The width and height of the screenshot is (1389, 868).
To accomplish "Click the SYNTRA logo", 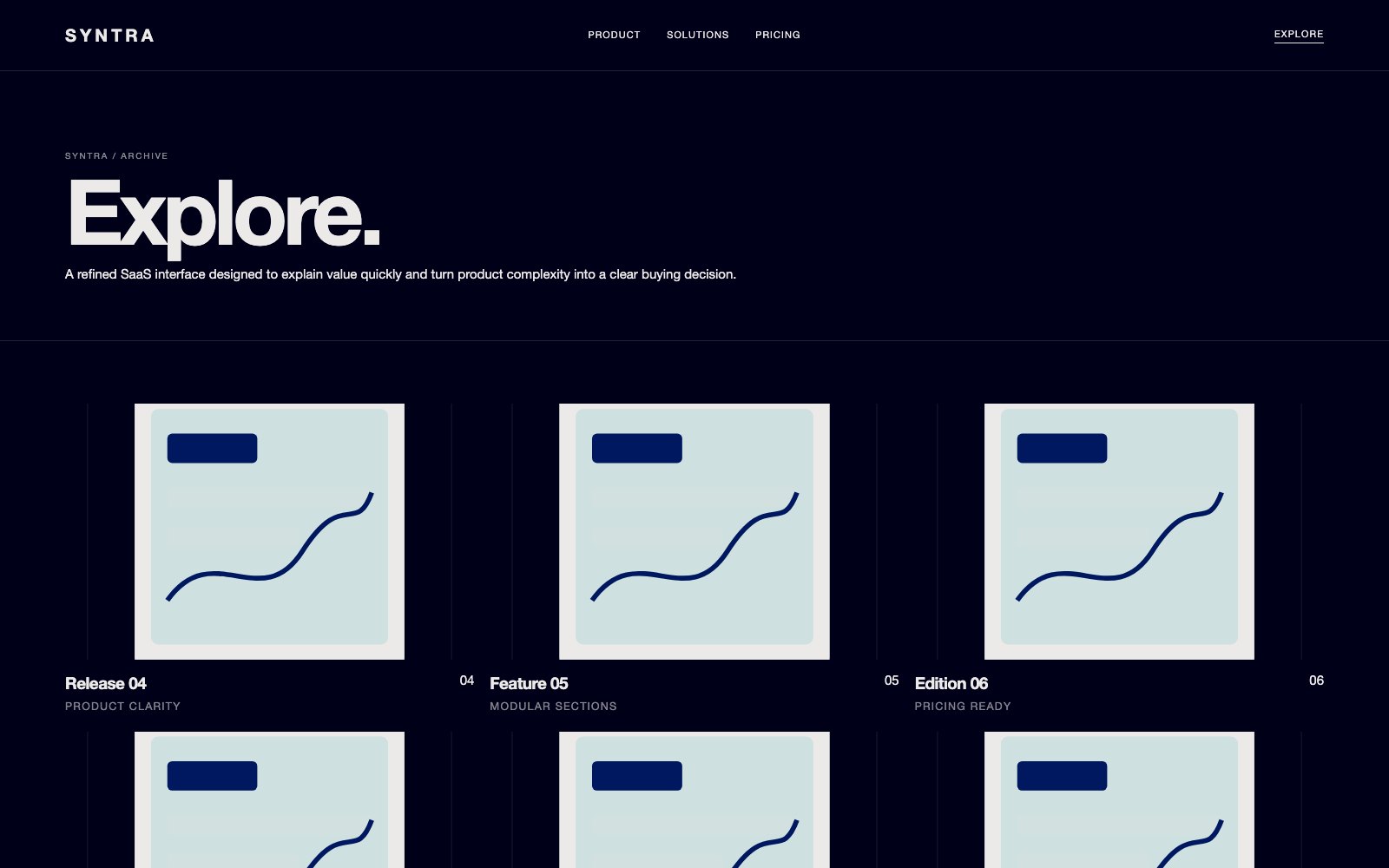I will click(109, 36).
